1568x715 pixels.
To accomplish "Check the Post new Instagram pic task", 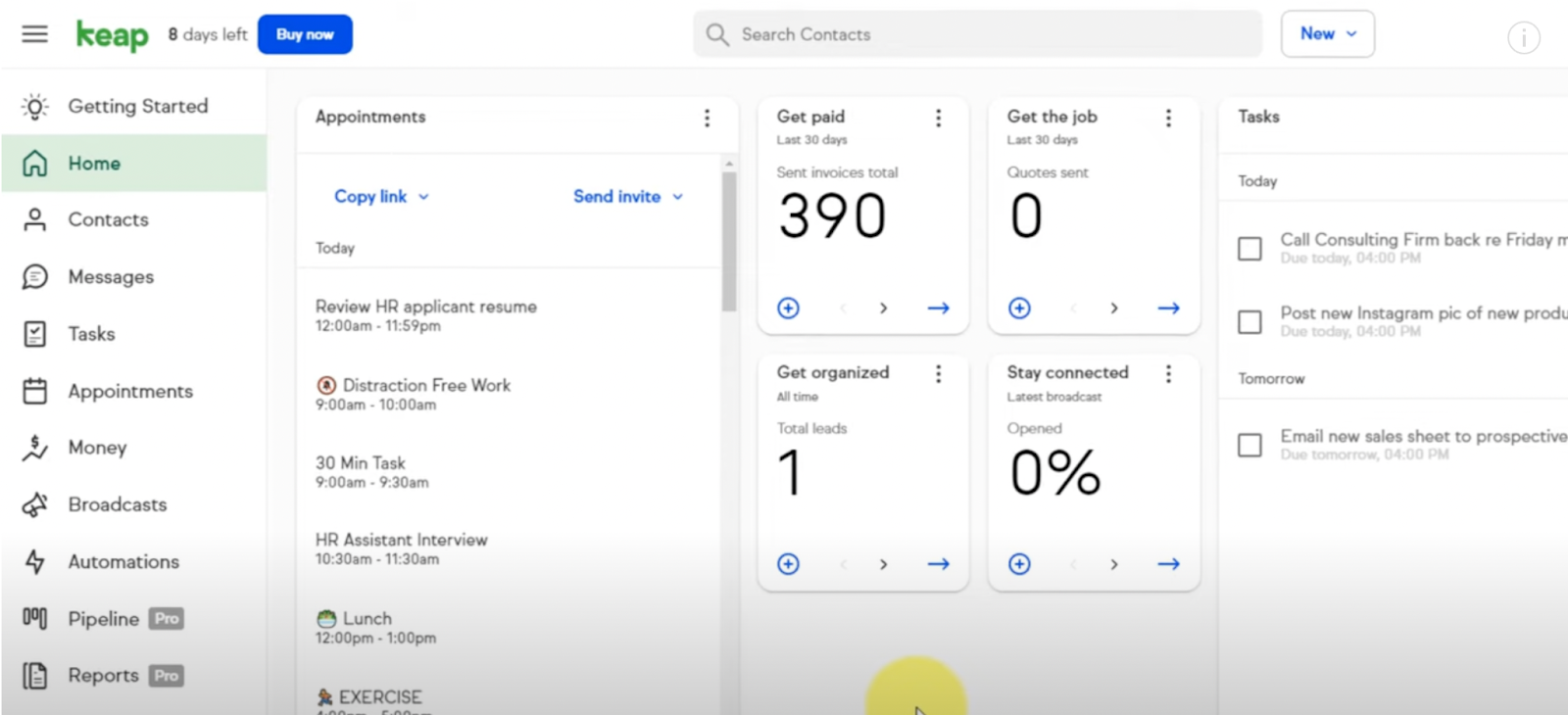I will [x=1249, y=322].
